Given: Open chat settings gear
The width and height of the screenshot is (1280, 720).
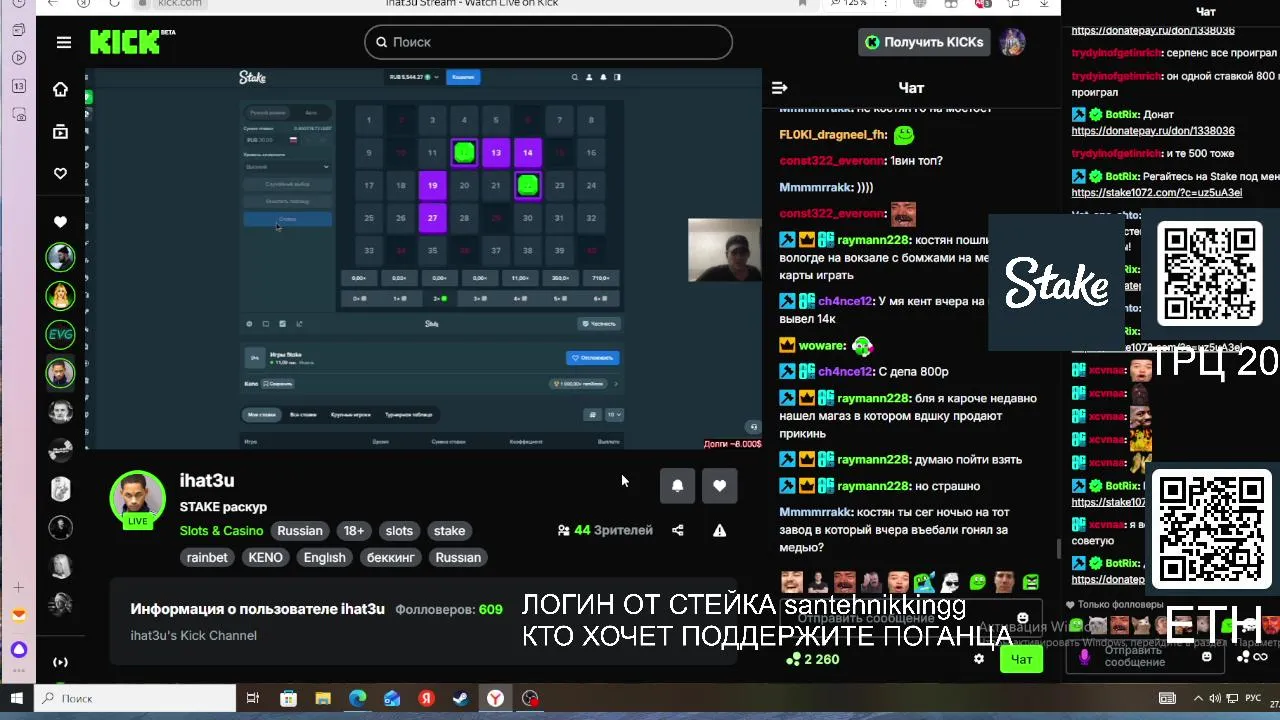Looking at the screenshot, I should click(979, 659).
